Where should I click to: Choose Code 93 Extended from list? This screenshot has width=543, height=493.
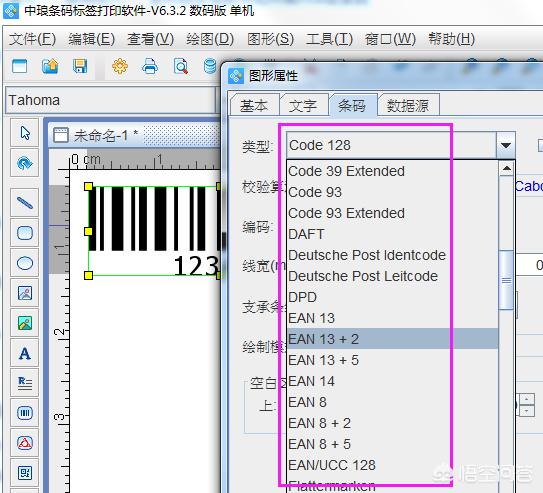(x=392, y=213)
